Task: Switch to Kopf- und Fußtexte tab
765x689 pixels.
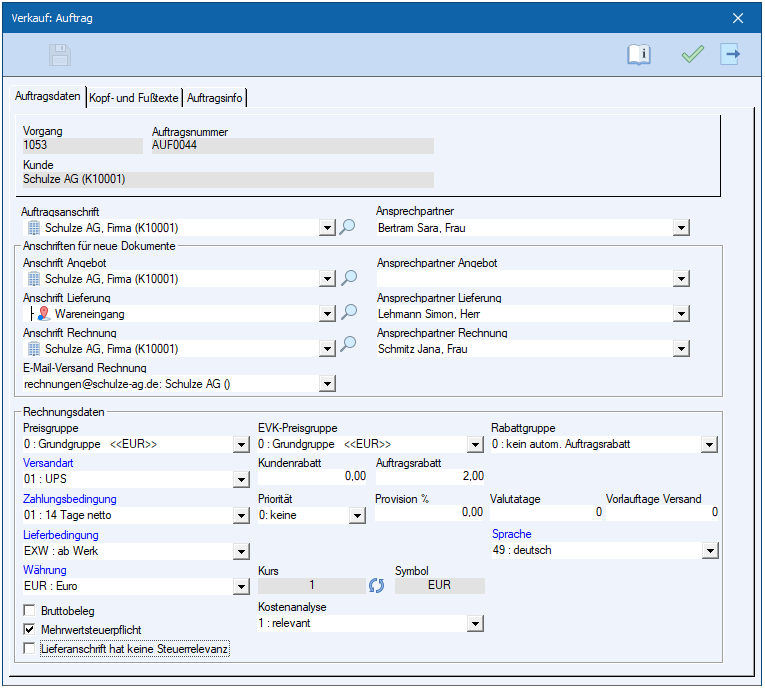Action: pos(134,97)
